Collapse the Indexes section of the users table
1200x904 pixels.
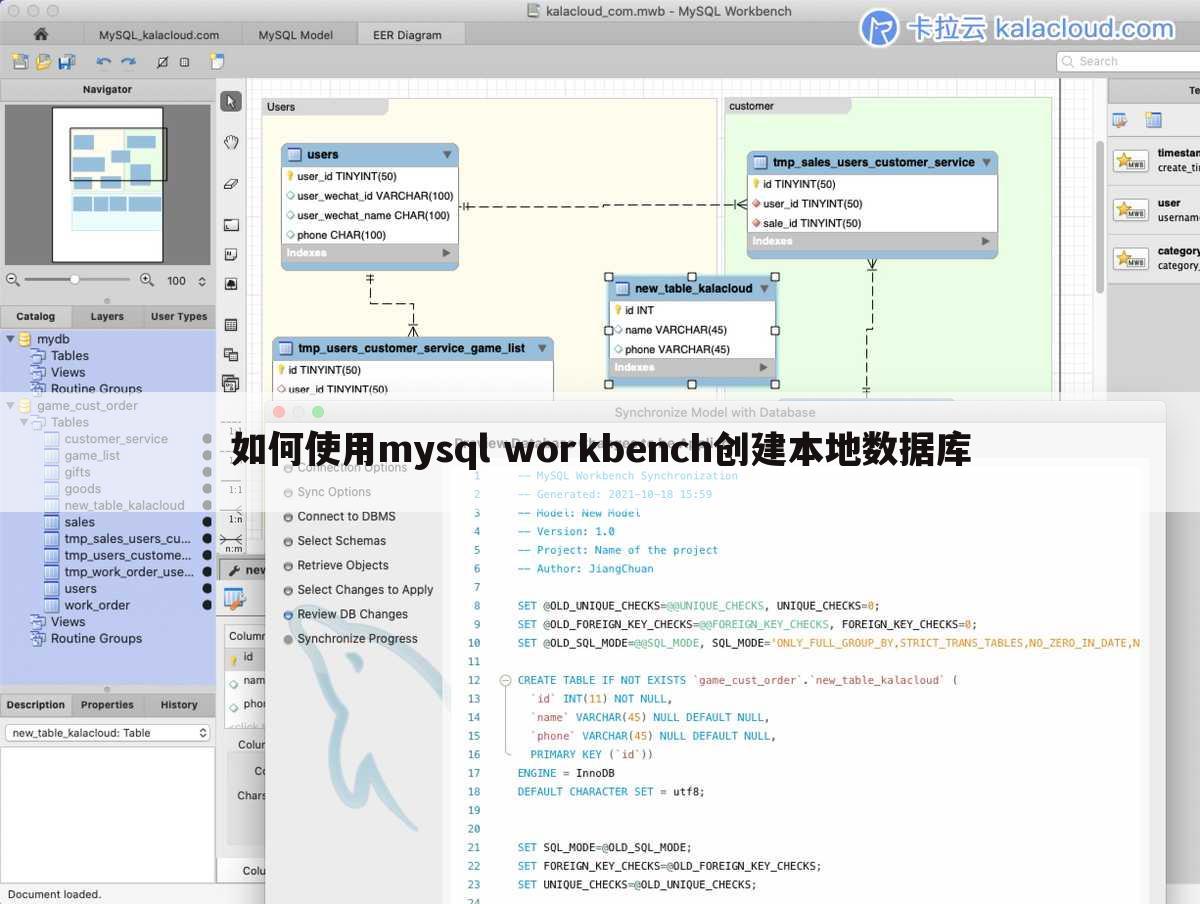pos(446,253)
